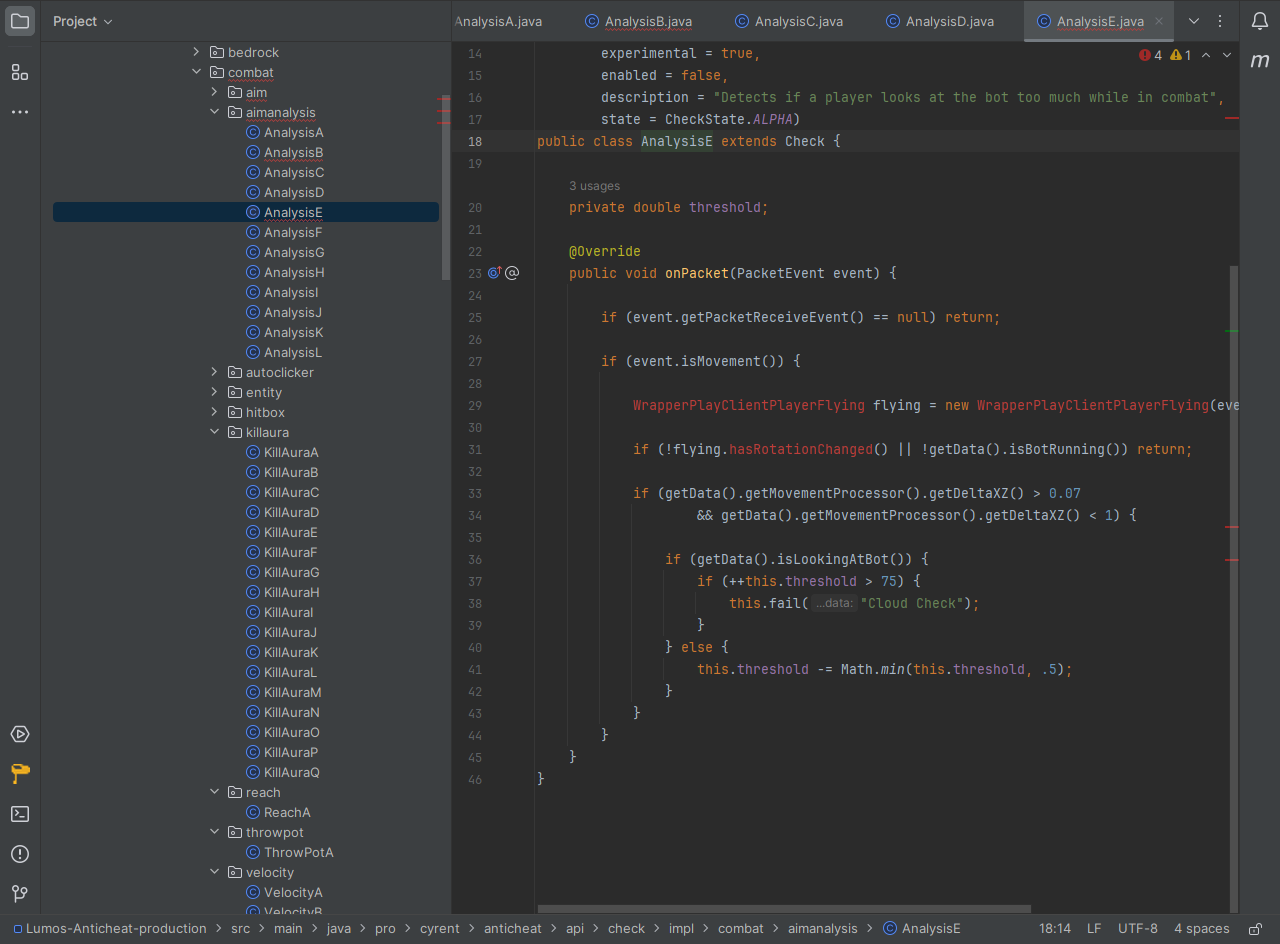Open the Project view dropdown
Viewport: 1280px width, 944px height.
(83, 21)
